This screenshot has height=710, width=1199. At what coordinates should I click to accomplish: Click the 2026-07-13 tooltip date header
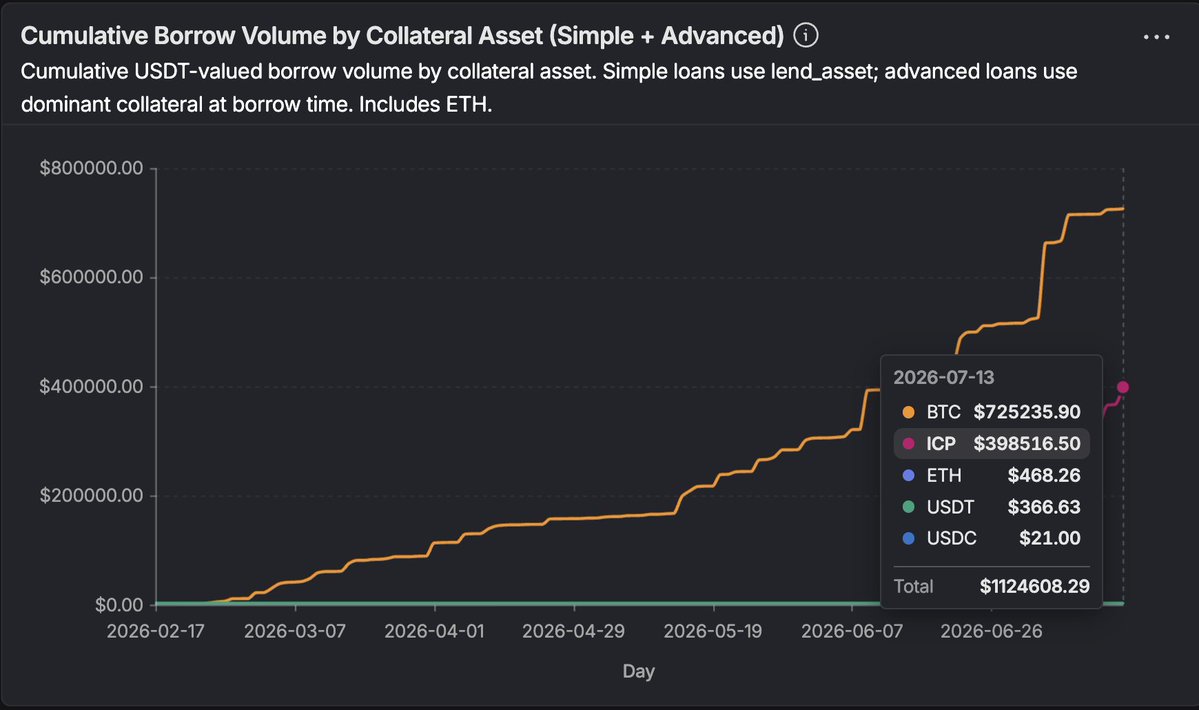(944, 378)
